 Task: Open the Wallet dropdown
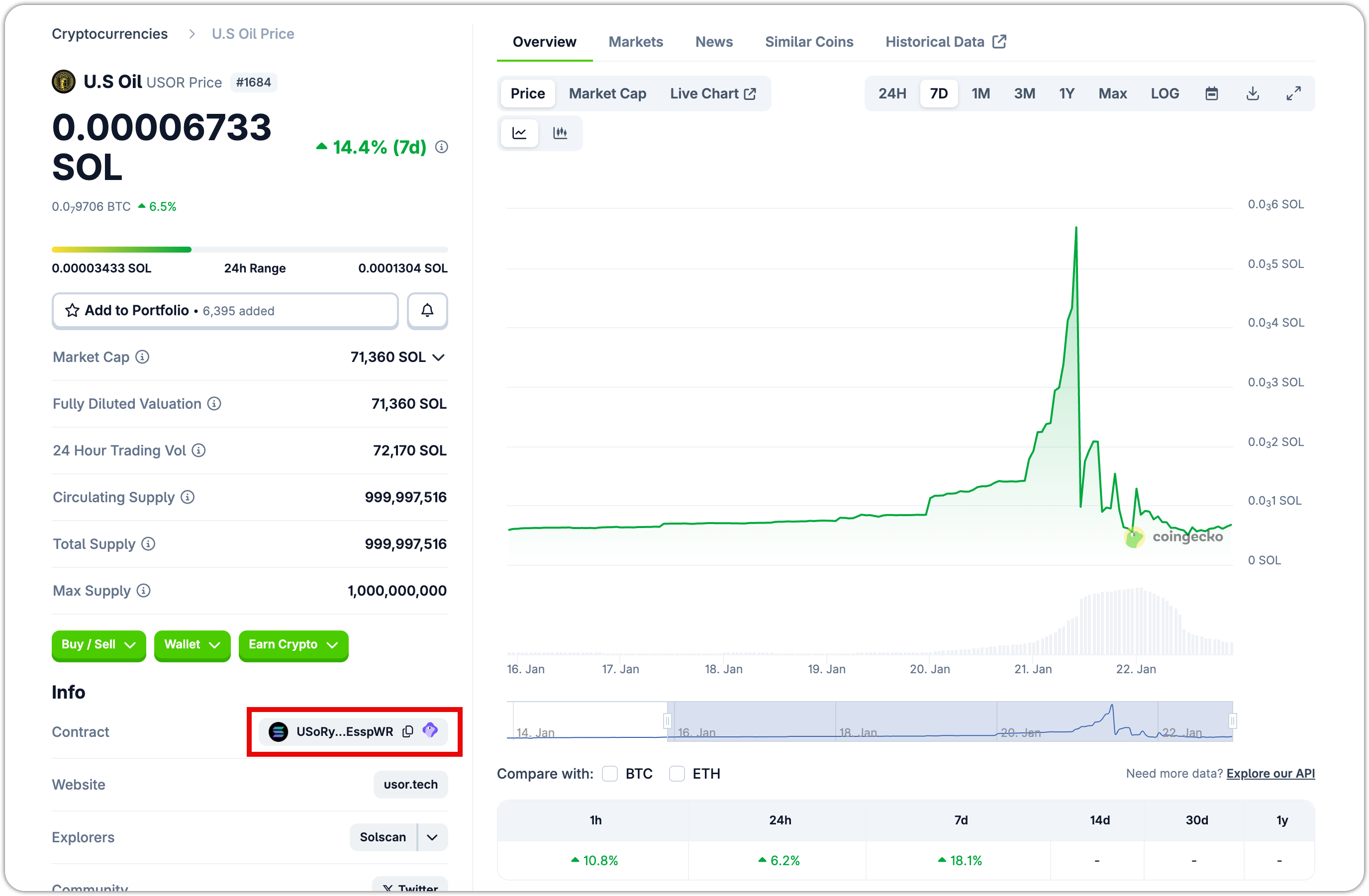tap(192, 645)
